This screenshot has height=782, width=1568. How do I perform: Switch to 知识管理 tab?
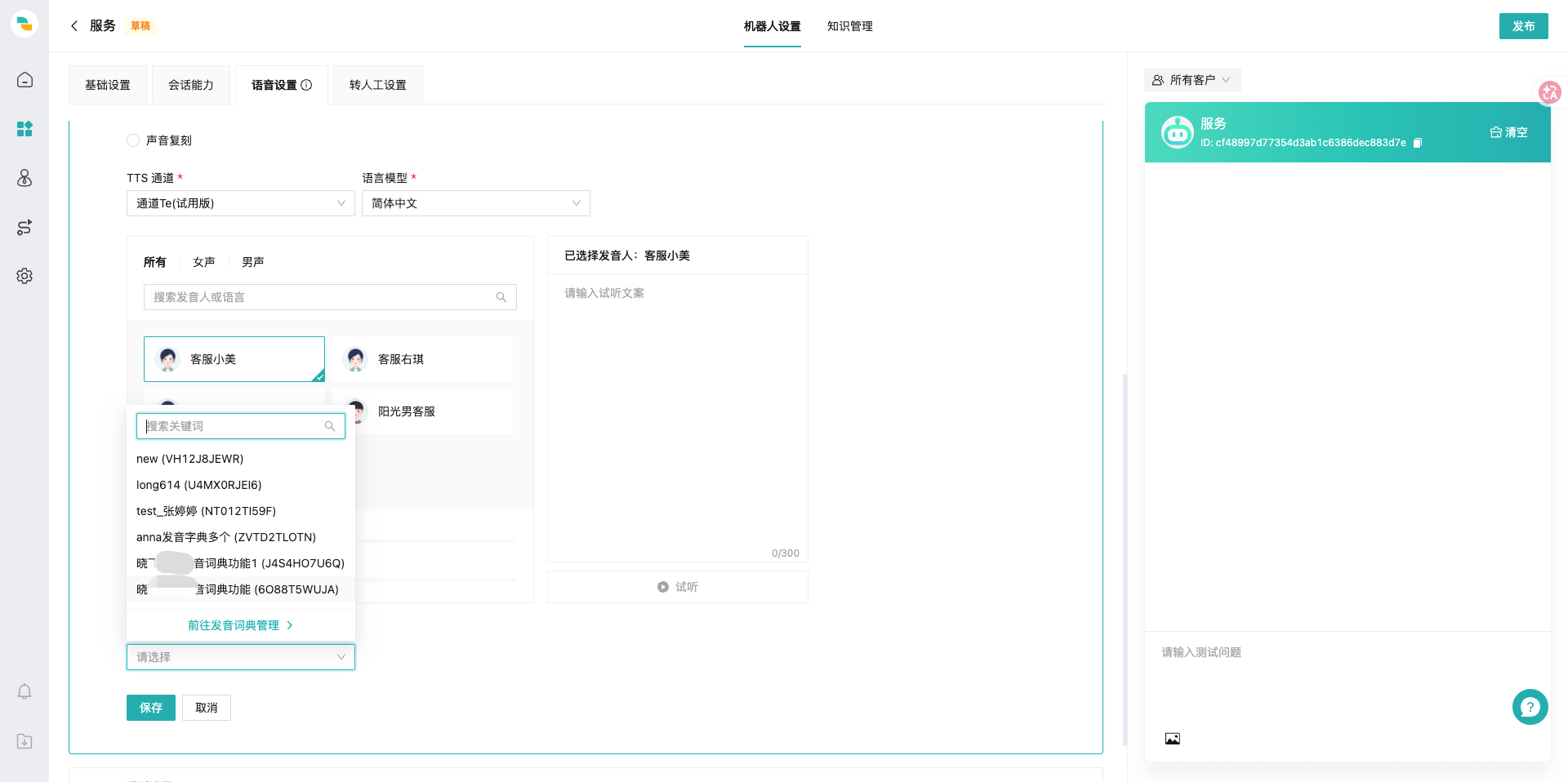pyautogui.click(x=850, y=26)
